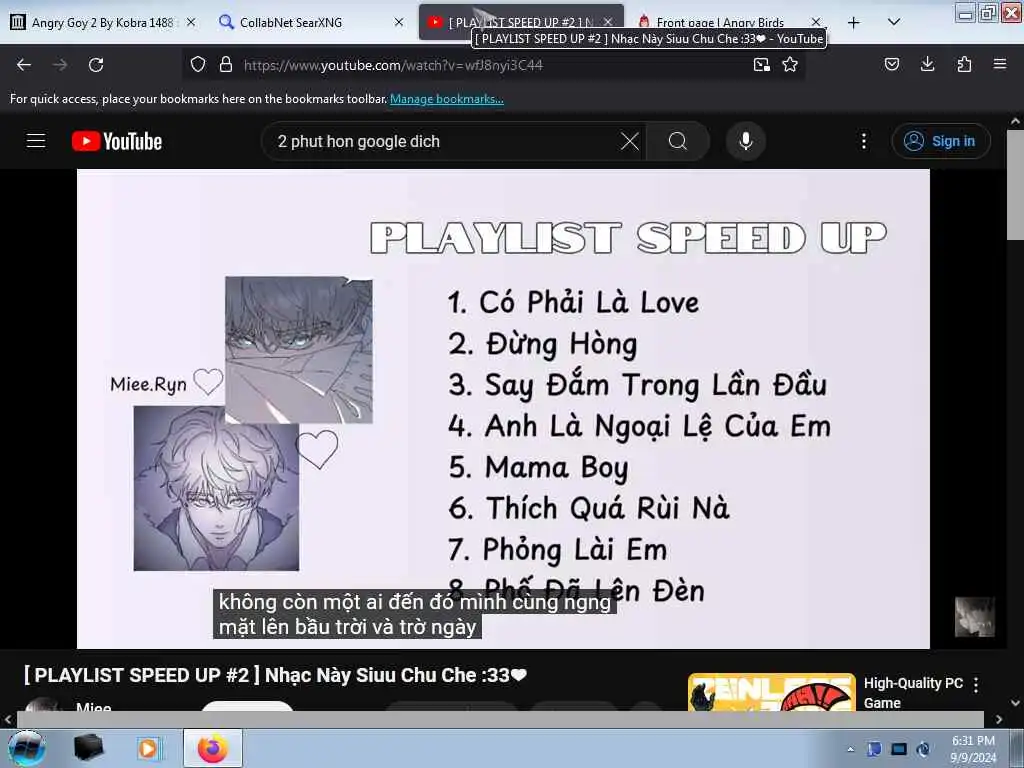
Task: Open the network tray icon
Action: pyautogui.click(x=899, y=749)
